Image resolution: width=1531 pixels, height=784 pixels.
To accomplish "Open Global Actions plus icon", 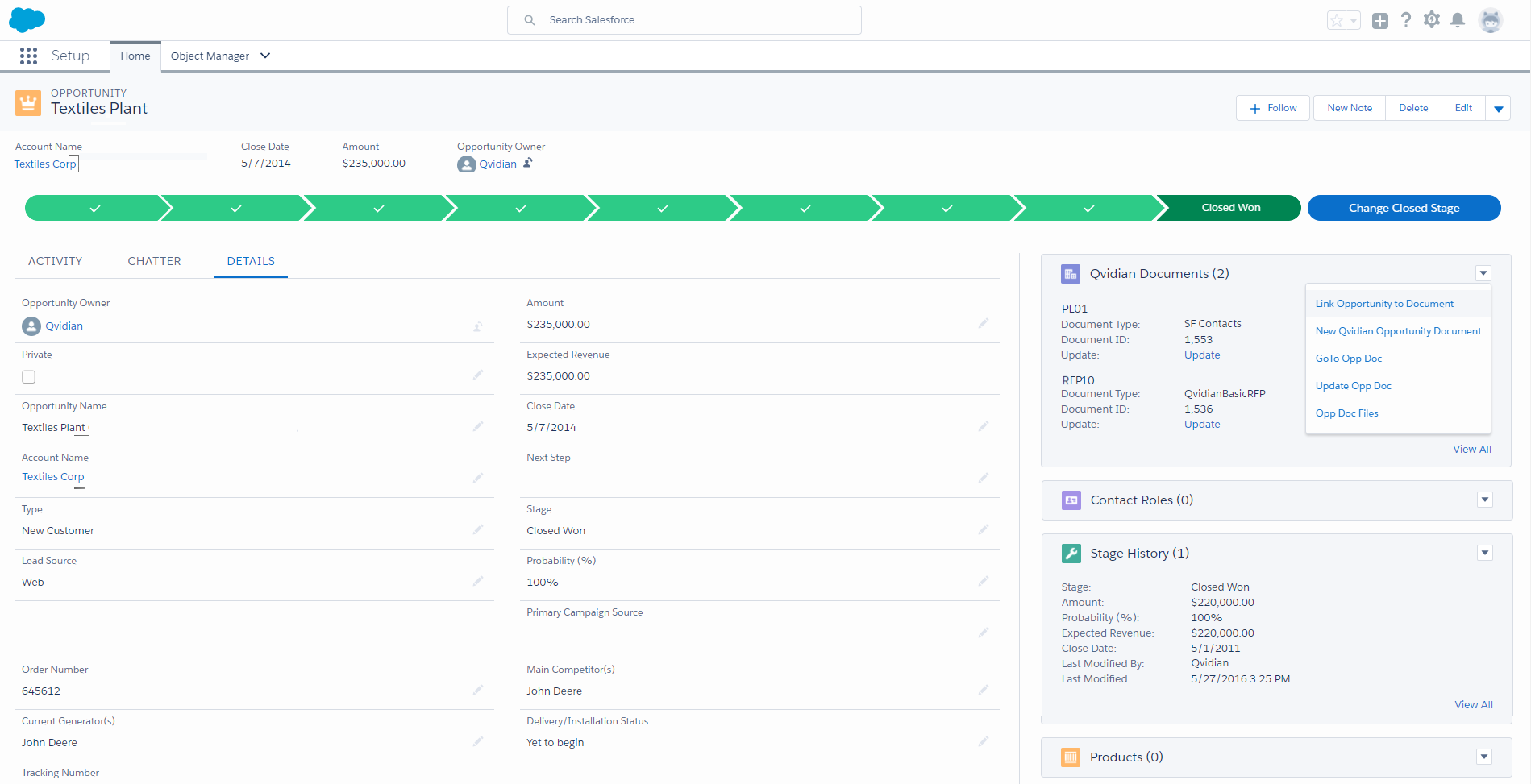I will point(1380,20).
